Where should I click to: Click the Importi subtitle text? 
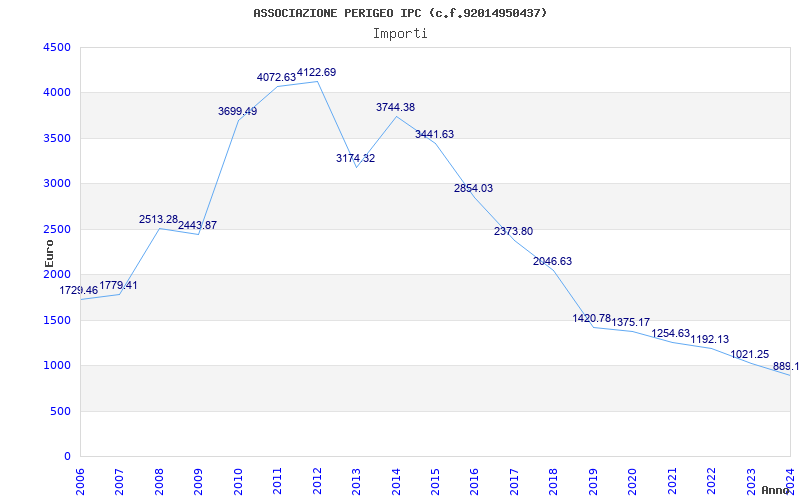pos(400,33)
